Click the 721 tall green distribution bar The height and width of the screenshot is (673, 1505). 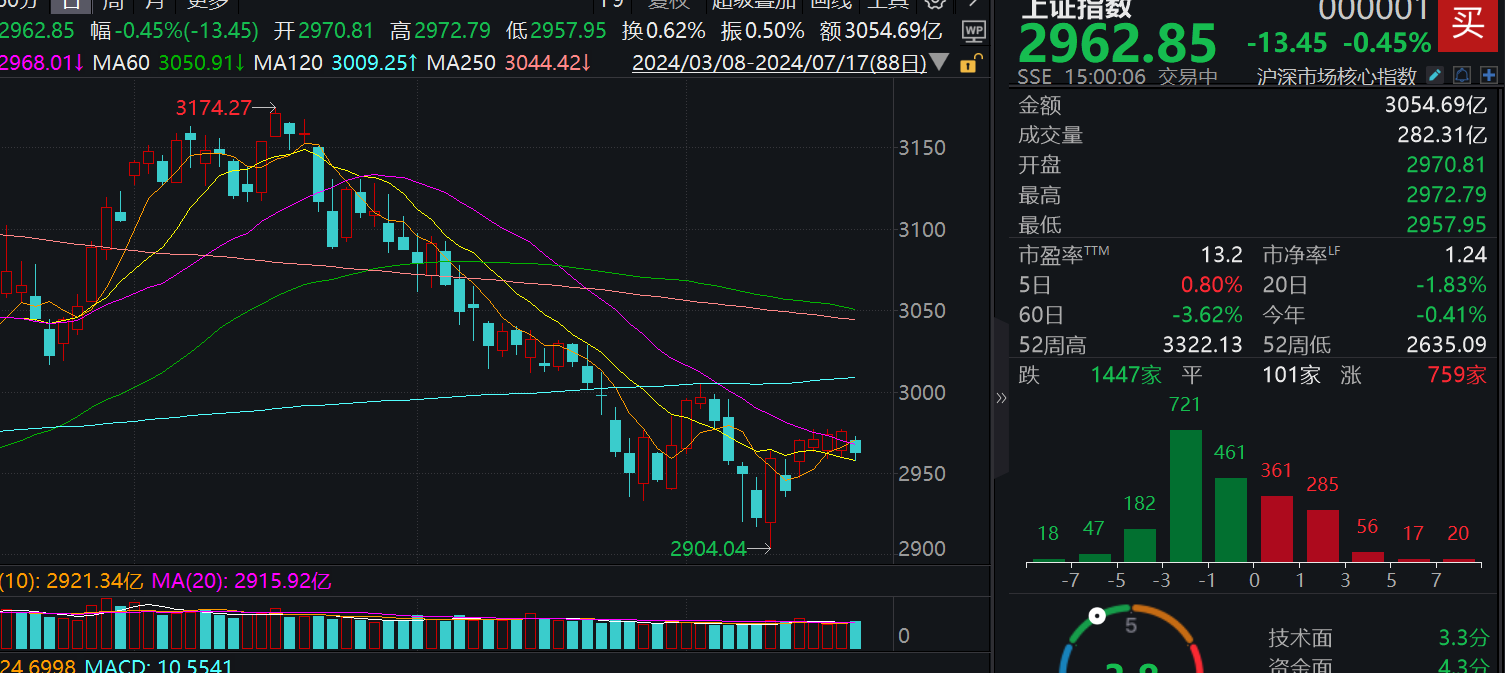coord(1185,495)
